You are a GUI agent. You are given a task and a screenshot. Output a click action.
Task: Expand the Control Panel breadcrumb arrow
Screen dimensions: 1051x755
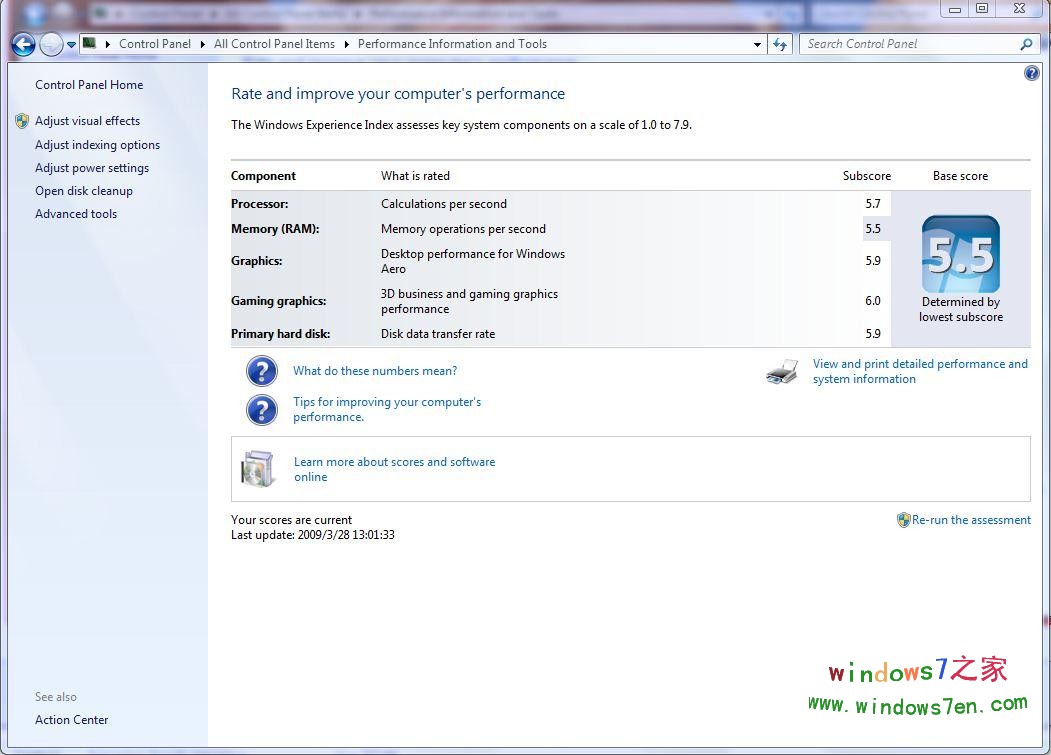tap(203, 44)
